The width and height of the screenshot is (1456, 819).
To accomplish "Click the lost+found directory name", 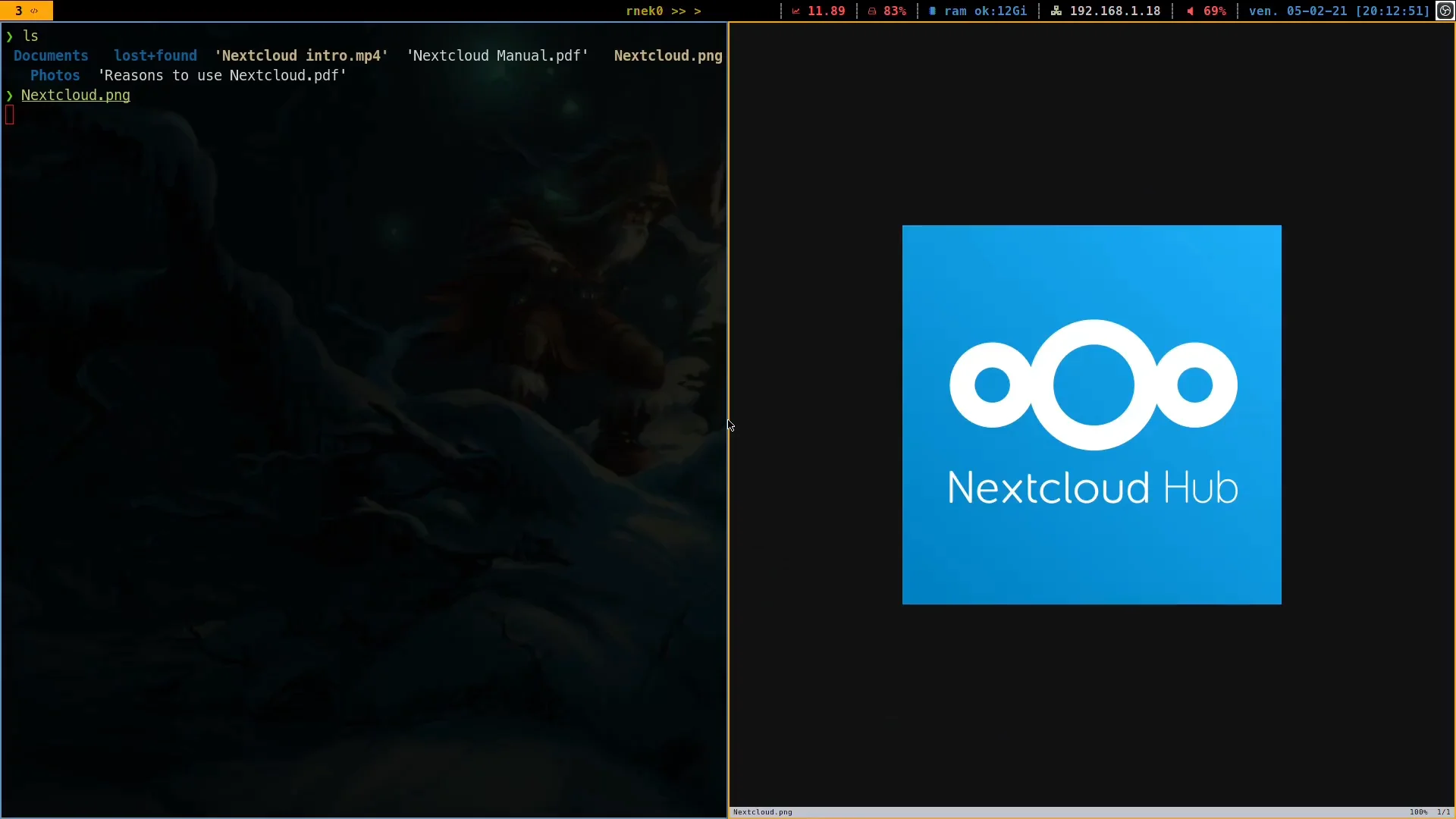I will [x=155, y=55].
